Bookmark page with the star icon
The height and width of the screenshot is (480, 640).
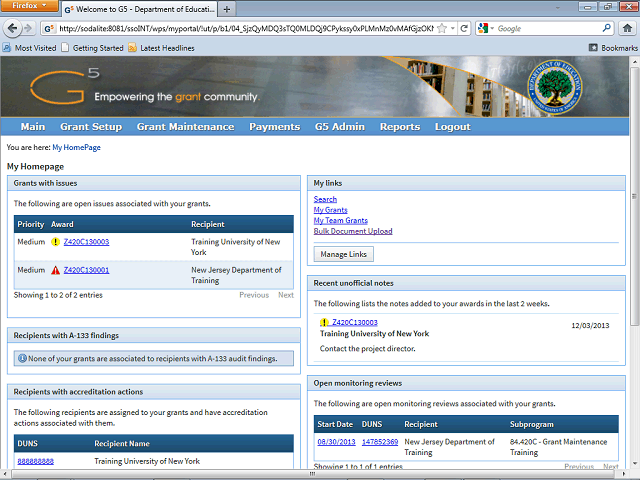(x=442, y=28)
